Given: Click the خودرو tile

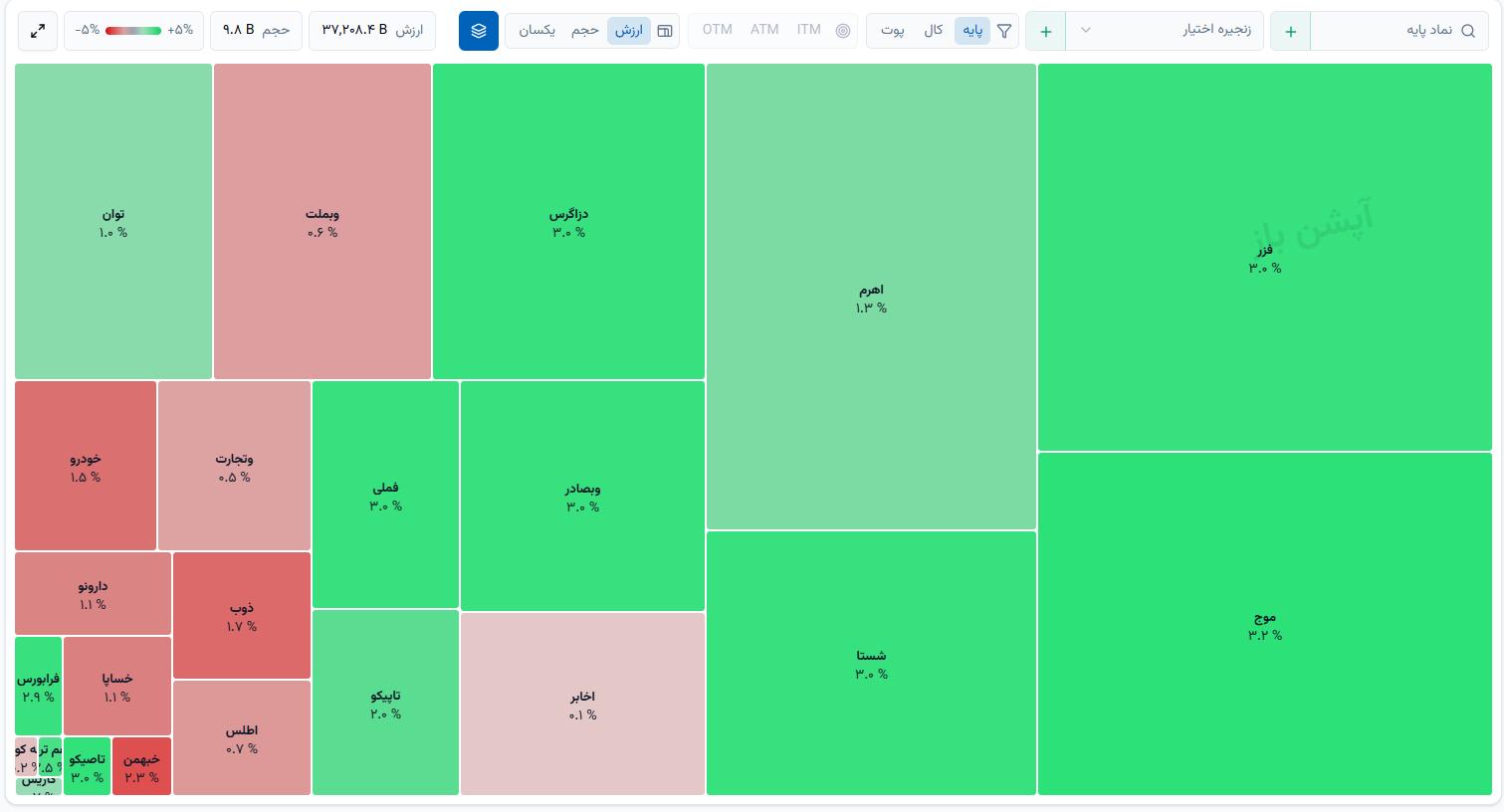Looking at the screenshot, I should click(x=86, y=467).
